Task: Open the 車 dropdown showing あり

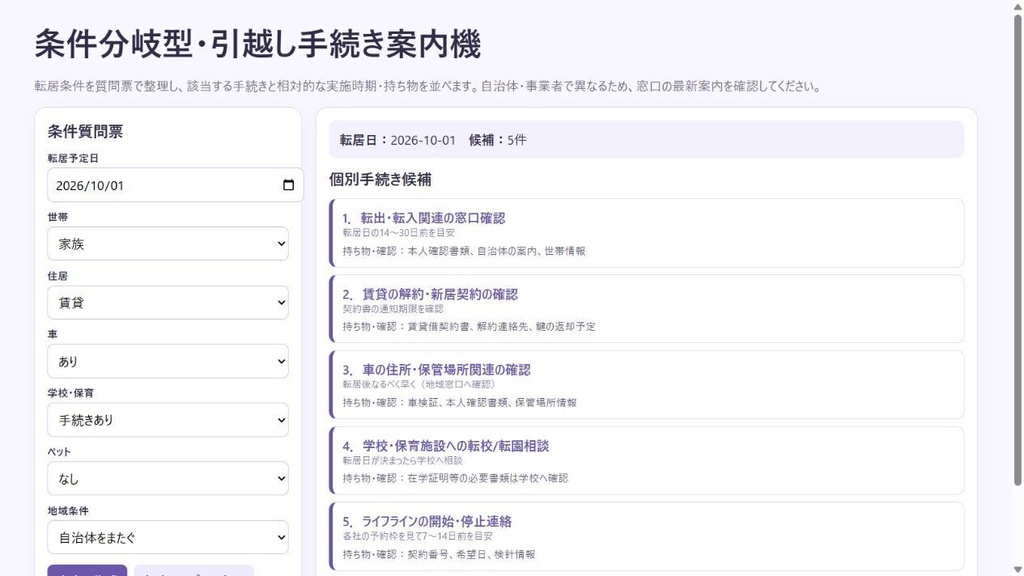Action: coord(168,361)
